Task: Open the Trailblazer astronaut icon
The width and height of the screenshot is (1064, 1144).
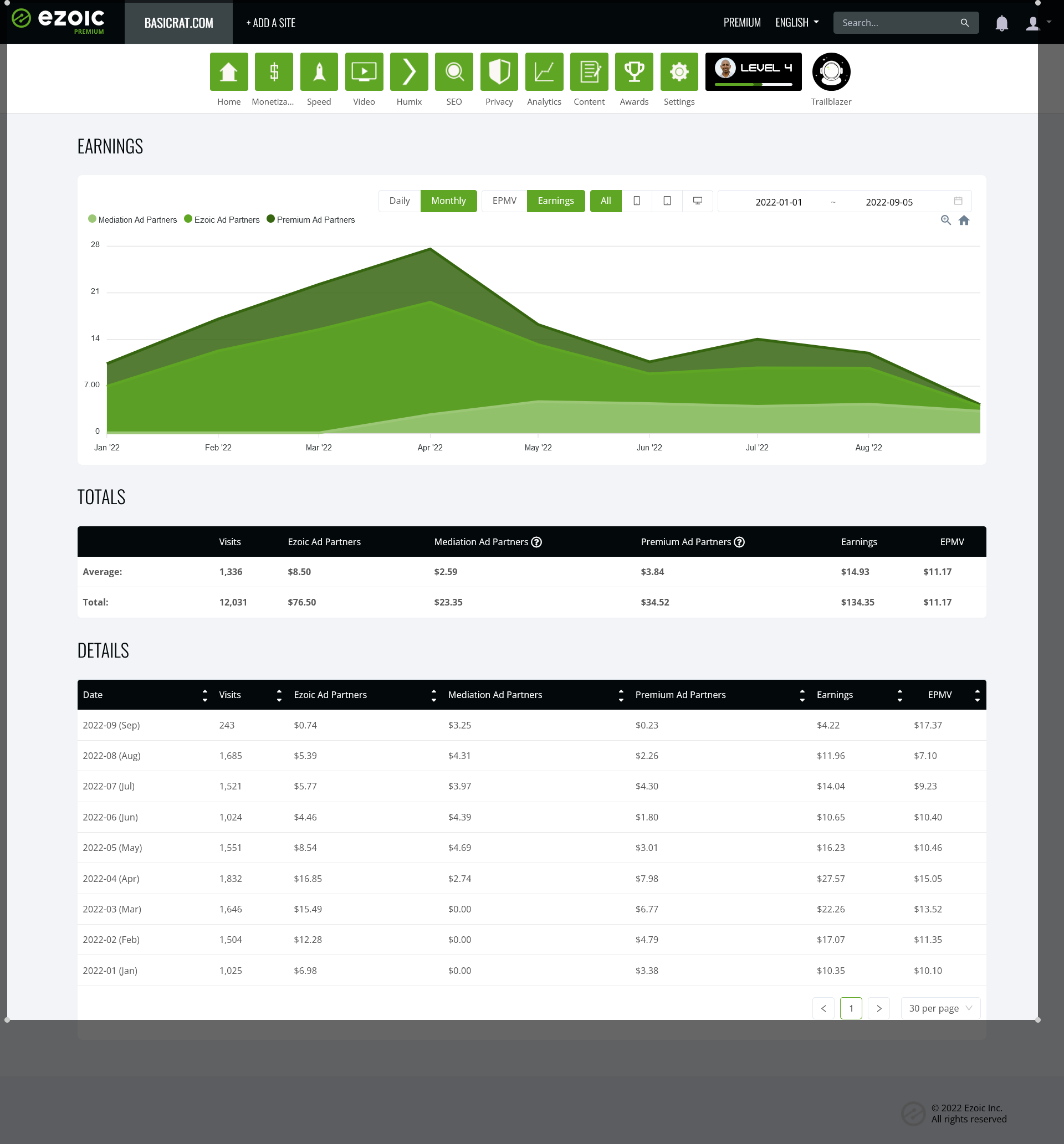Action: click(831, 71)
